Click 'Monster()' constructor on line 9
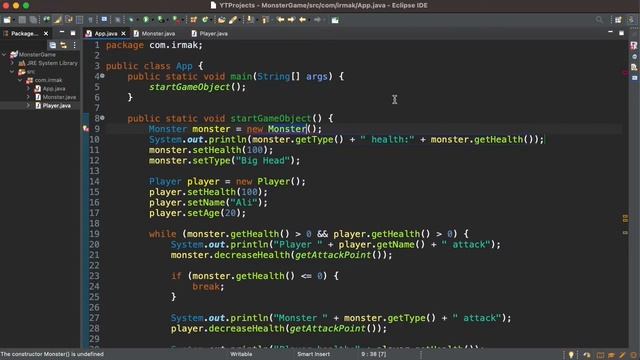 292,129
